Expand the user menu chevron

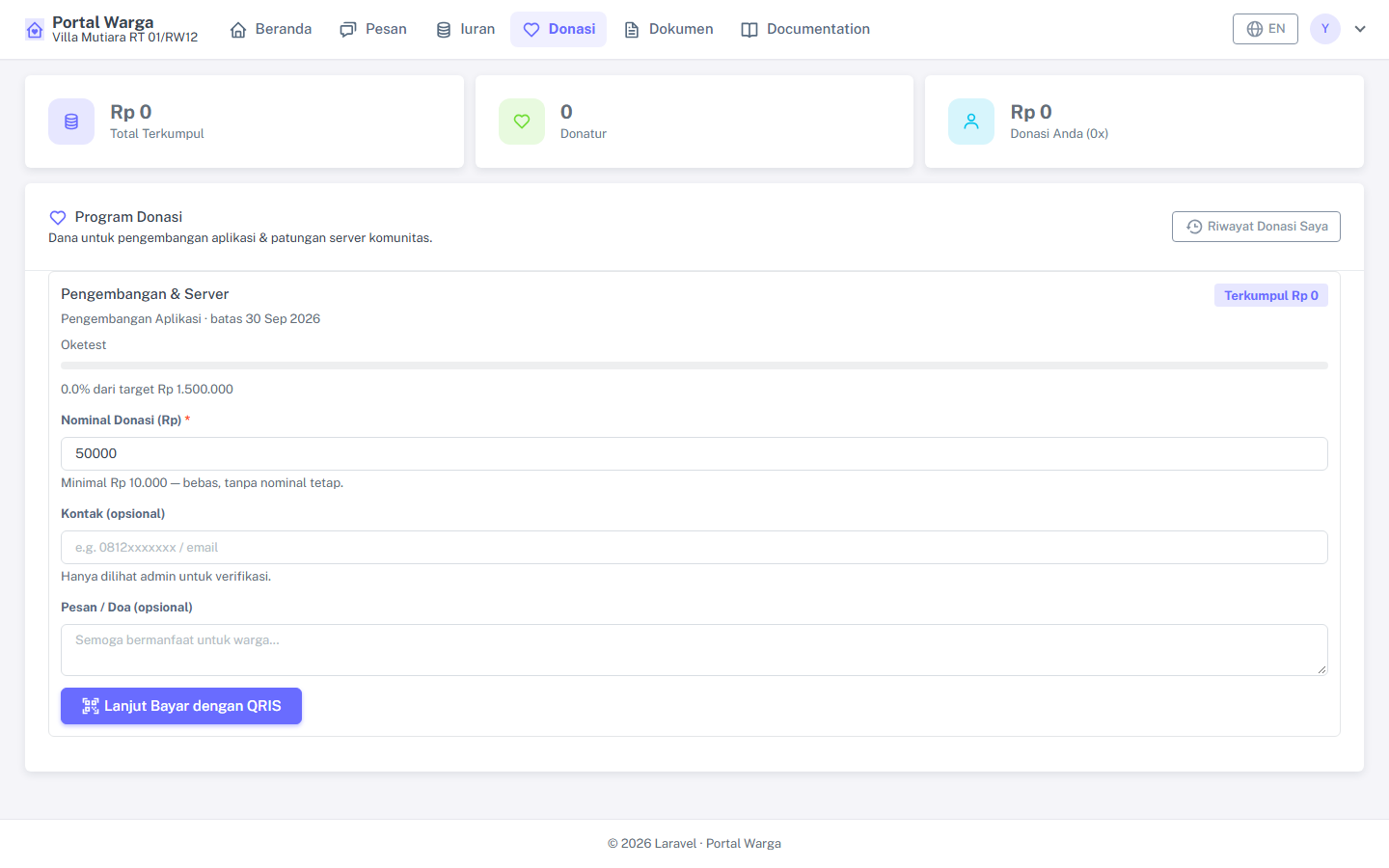click(x=1360, y=29)
